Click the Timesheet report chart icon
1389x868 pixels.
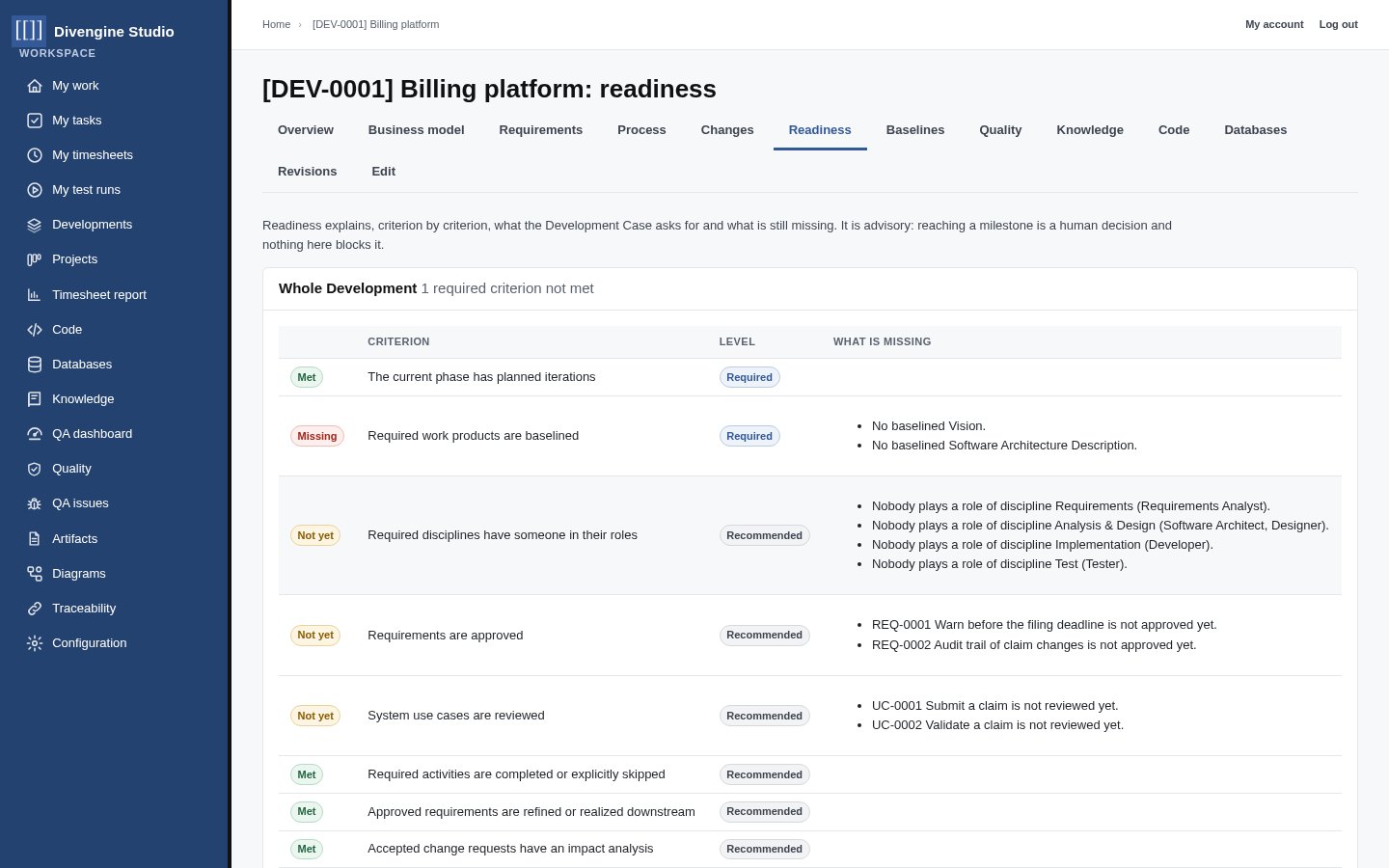[35, 295]
